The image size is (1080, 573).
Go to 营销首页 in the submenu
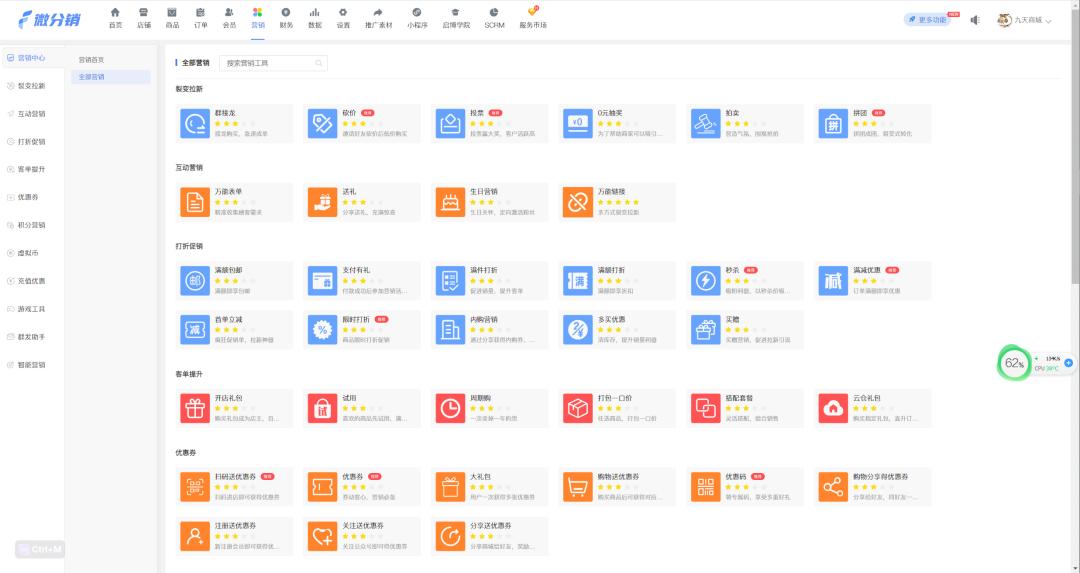click(x=91, y=60)
